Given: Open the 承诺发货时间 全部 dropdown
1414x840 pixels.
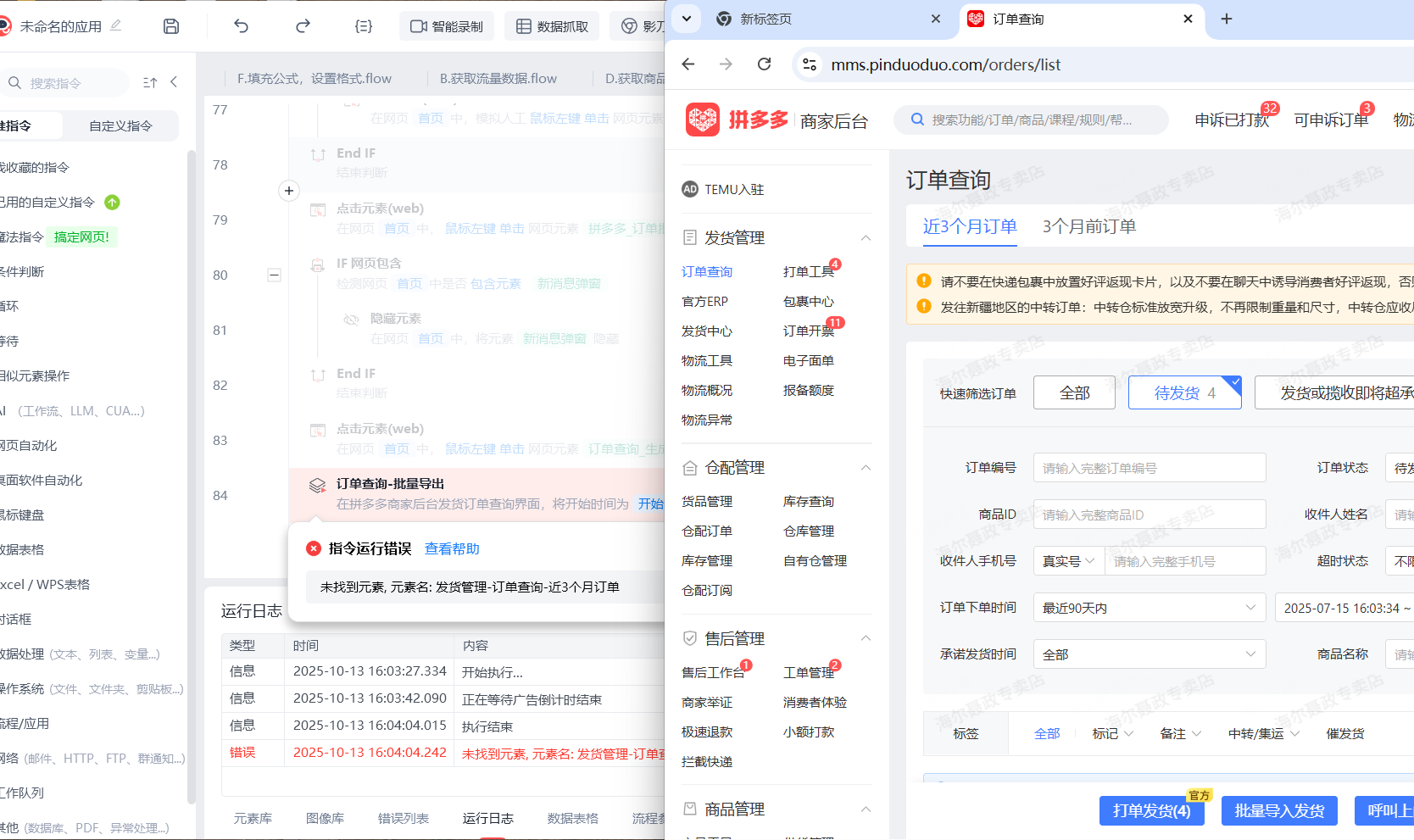Looking at the screenshot, I should coord(1150,654).
